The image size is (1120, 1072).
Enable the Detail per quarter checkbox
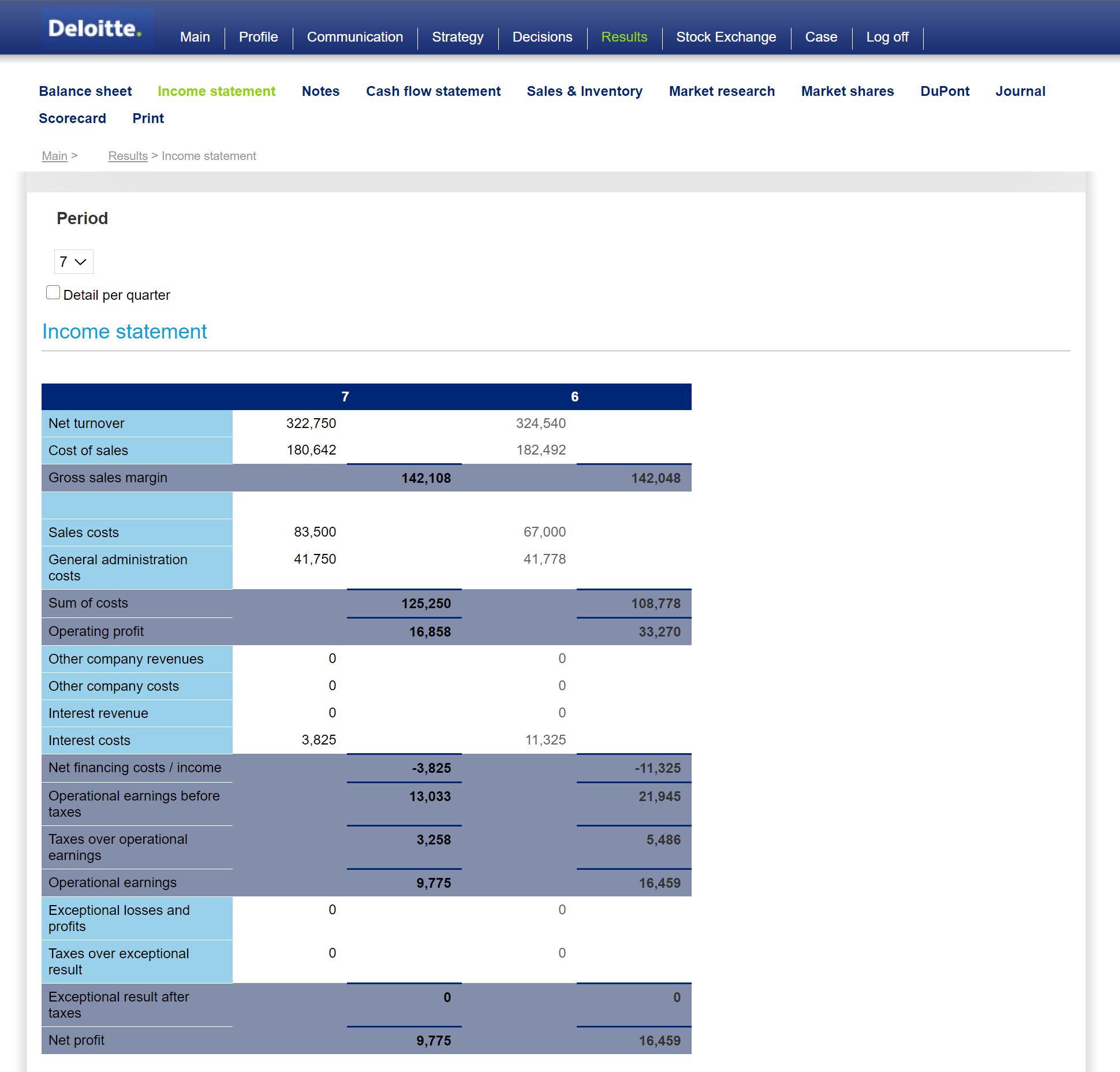coord(53,292)
